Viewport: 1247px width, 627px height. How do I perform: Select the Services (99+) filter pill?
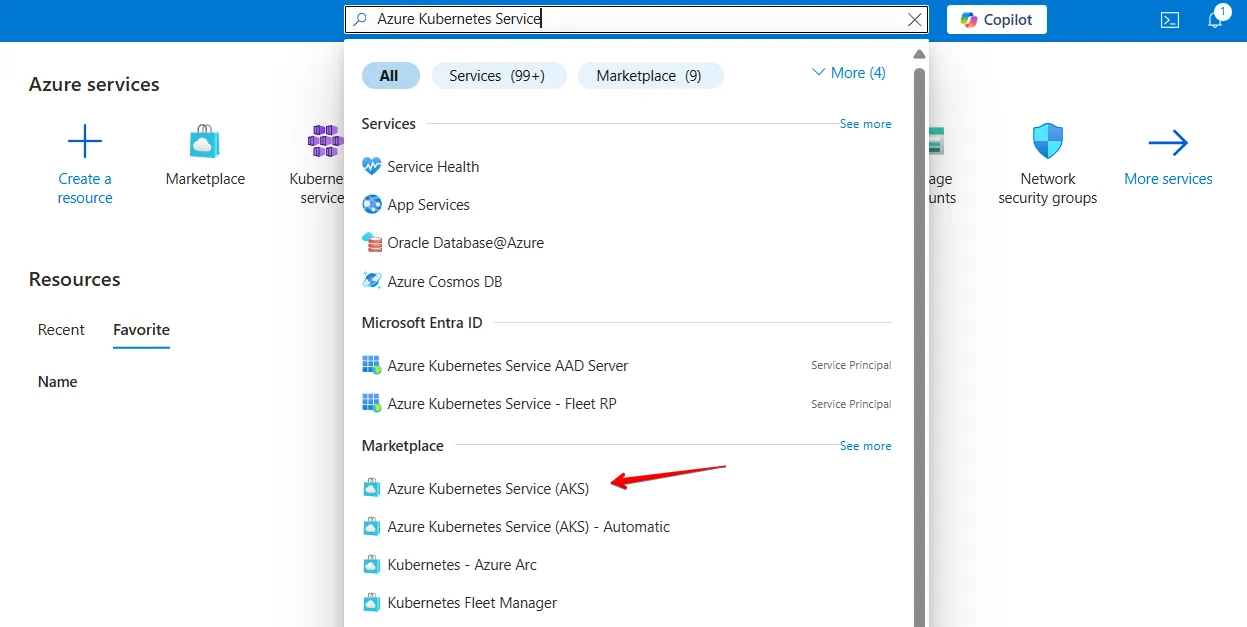click(x=499, y=75)
